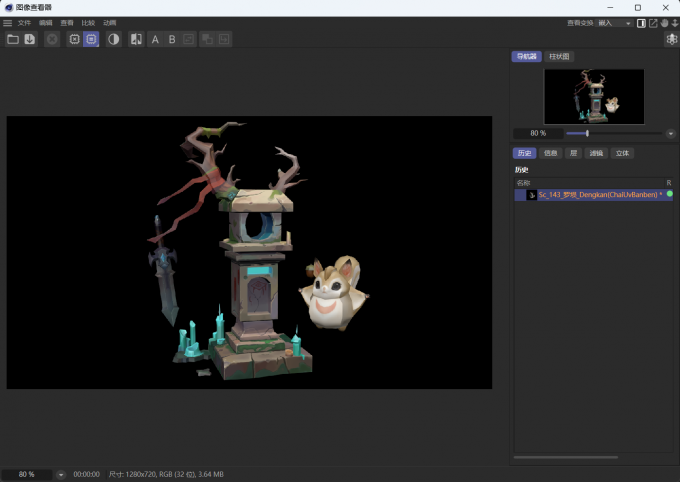This screenshot has height=482, width=680.
Task: Switch to the 信息 tab
Action: point(550,153)
